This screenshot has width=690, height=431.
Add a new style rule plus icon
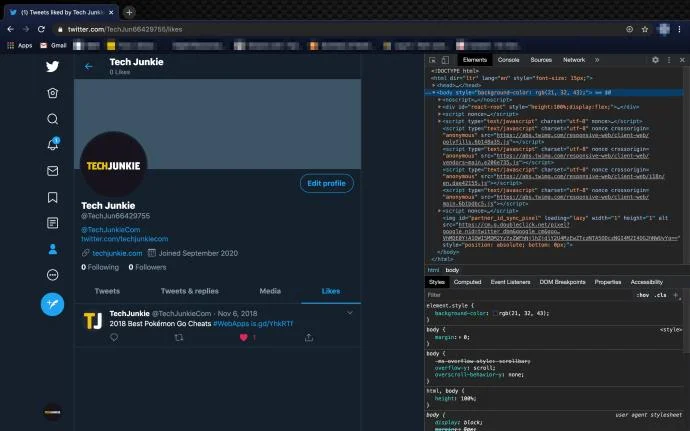tap(675, 295)
